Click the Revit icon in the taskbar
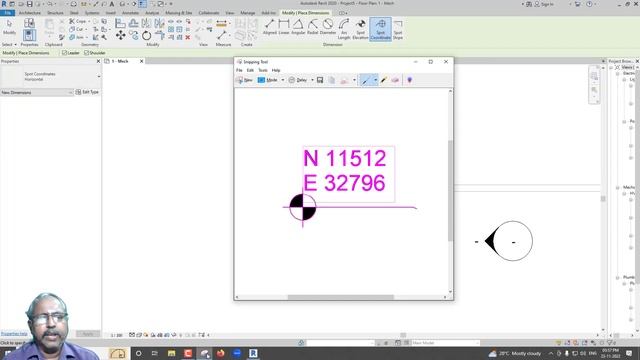640x360 pixels. click(253, 353)
